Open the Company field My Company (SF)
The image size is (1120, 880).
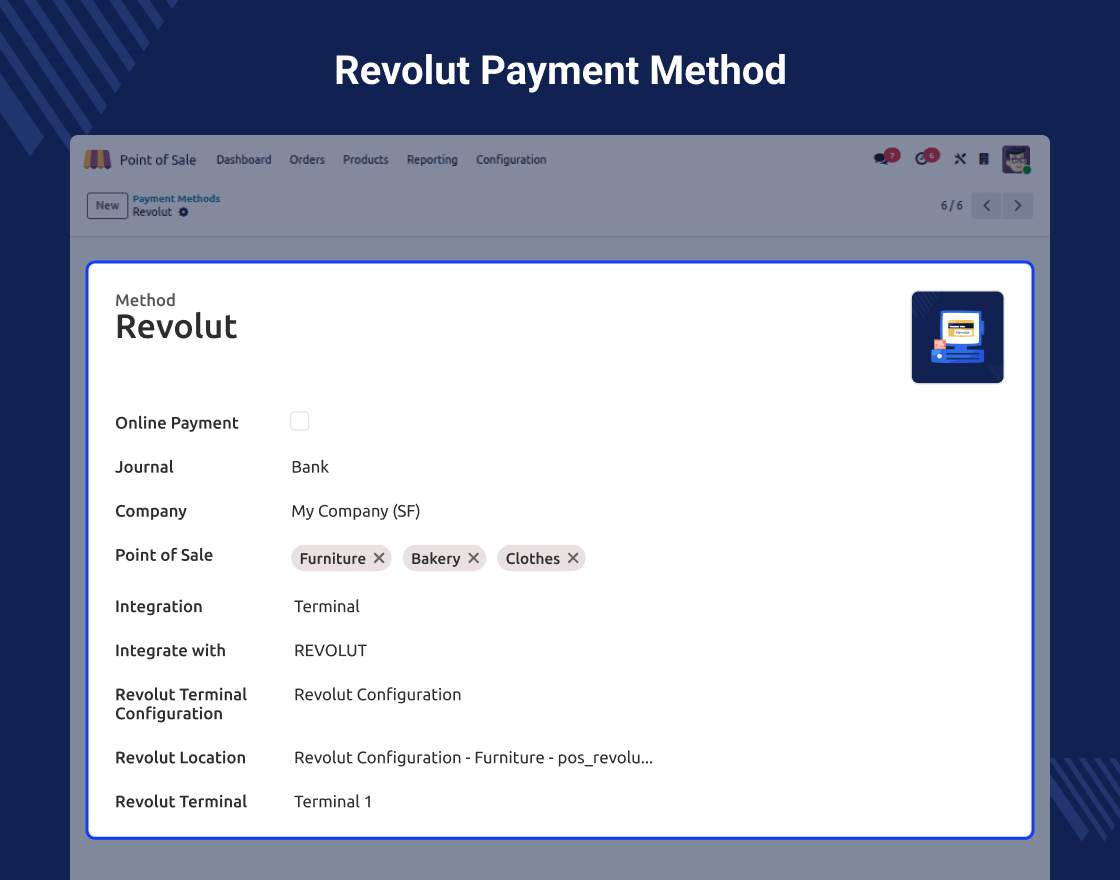click(x=356, y=511)
